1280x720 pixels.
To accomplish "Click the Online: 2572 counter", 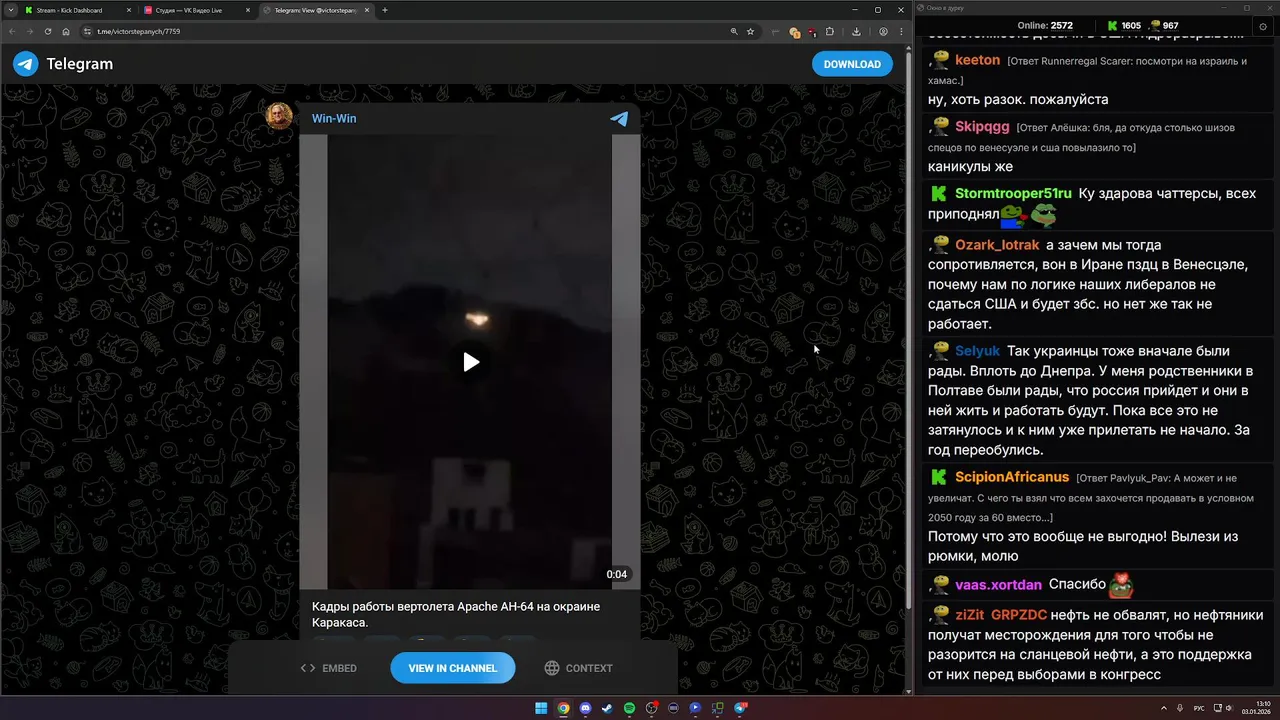I will point(1044,25).
